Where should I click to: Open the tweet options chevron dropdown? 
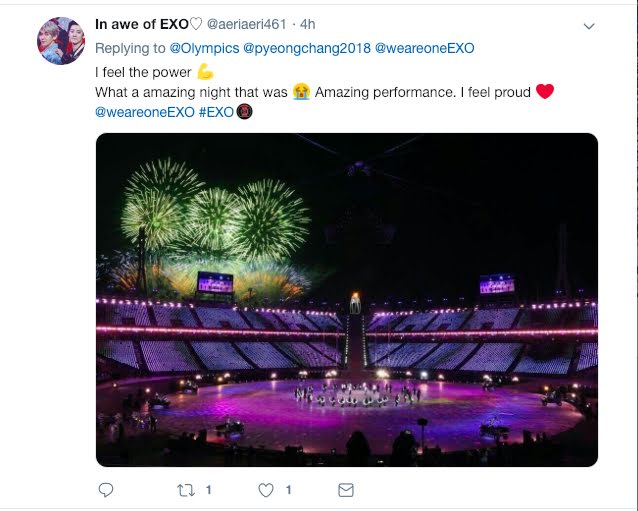[589, 26]
